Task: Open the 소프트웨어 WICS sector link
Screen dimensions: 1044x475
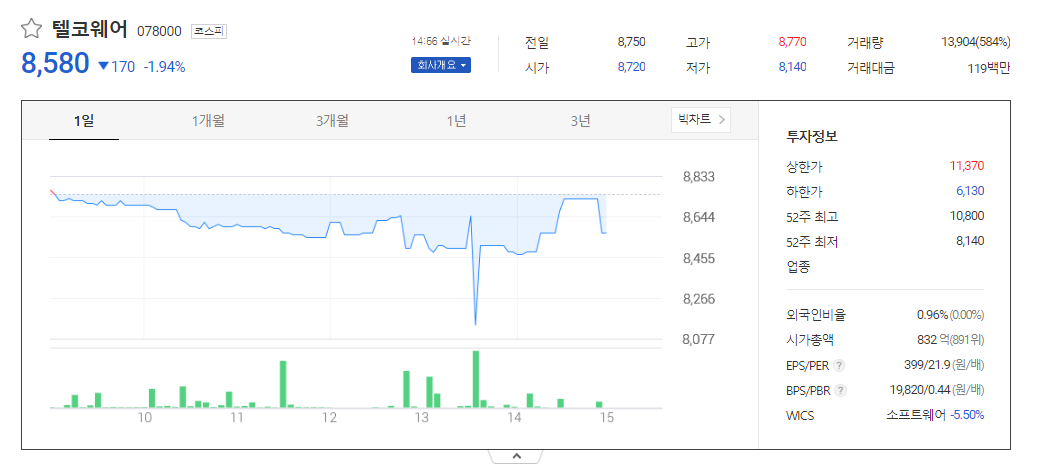Action: pos(915,415)
